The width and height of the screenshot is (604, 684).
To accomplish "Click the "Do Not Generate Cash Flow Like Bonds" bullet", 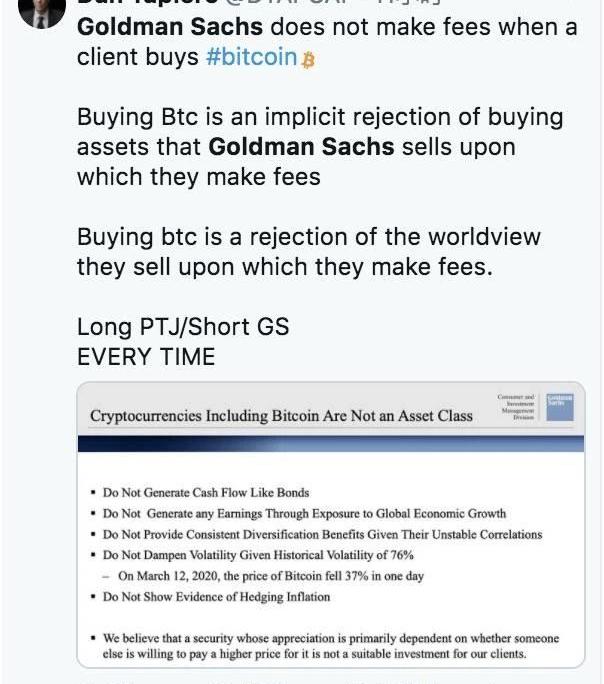I will coord(205,493).
